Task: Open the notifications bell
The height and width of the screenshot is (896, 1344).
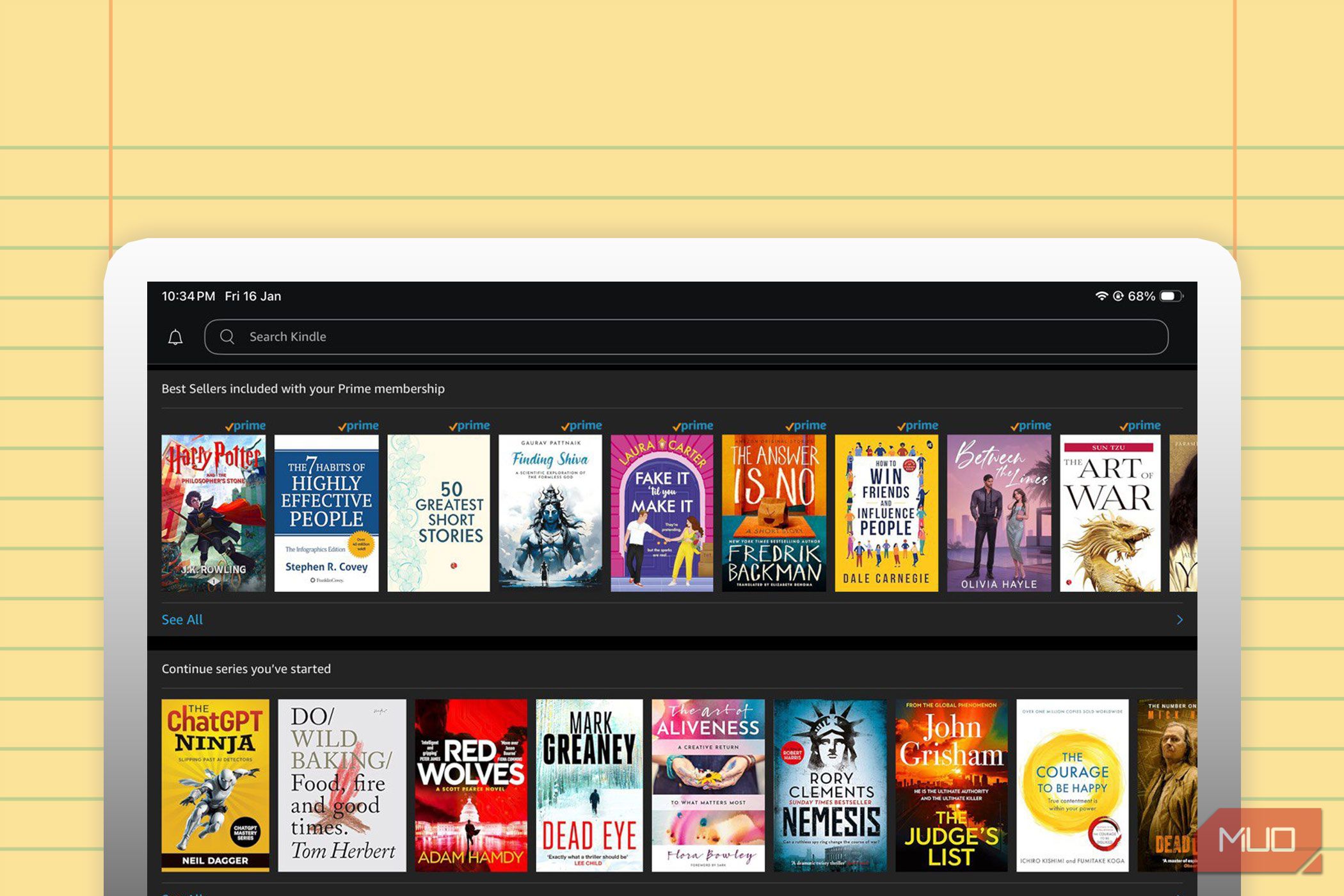Action: point(175,336)
